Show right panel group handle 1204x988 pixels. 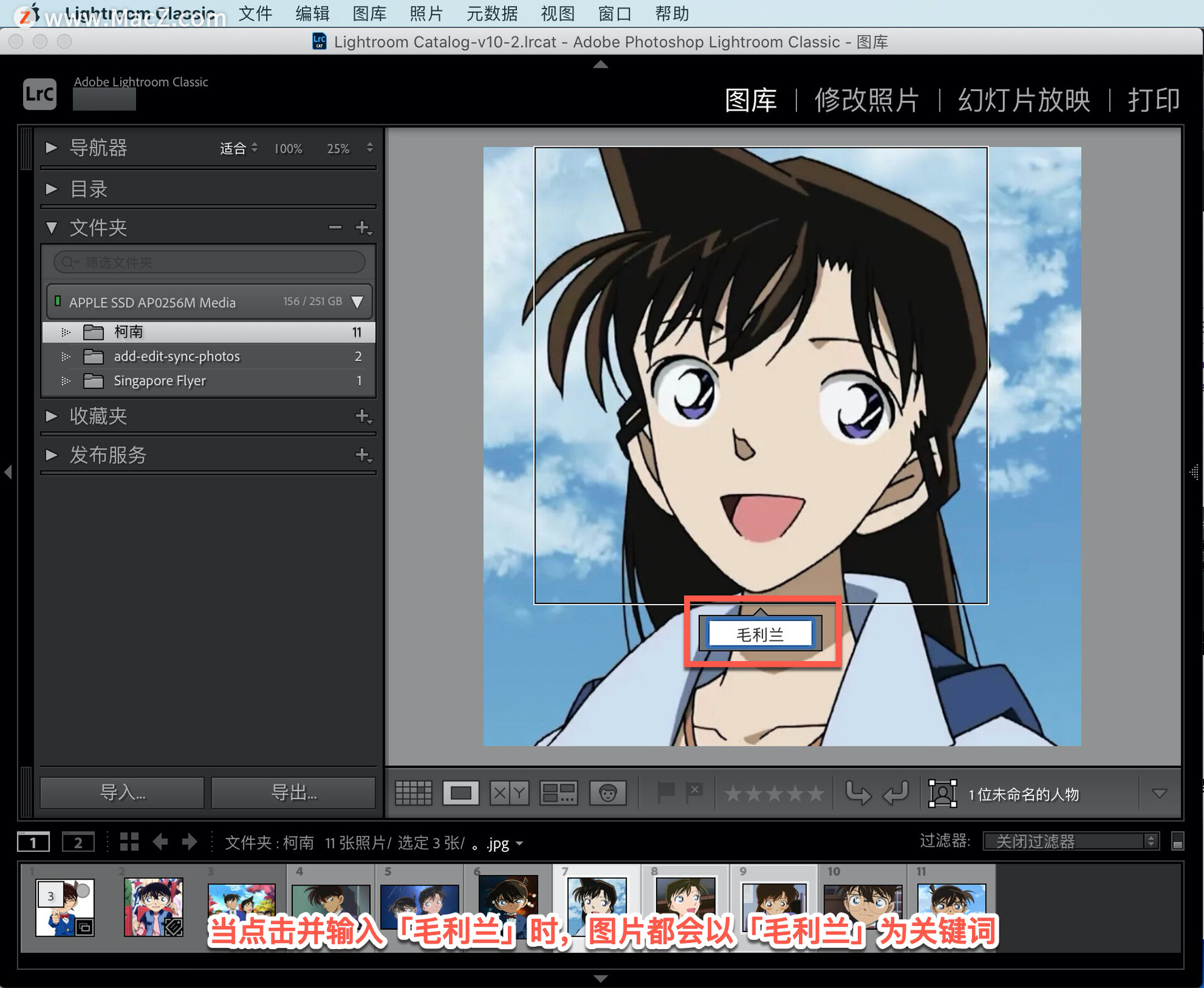1195,472
